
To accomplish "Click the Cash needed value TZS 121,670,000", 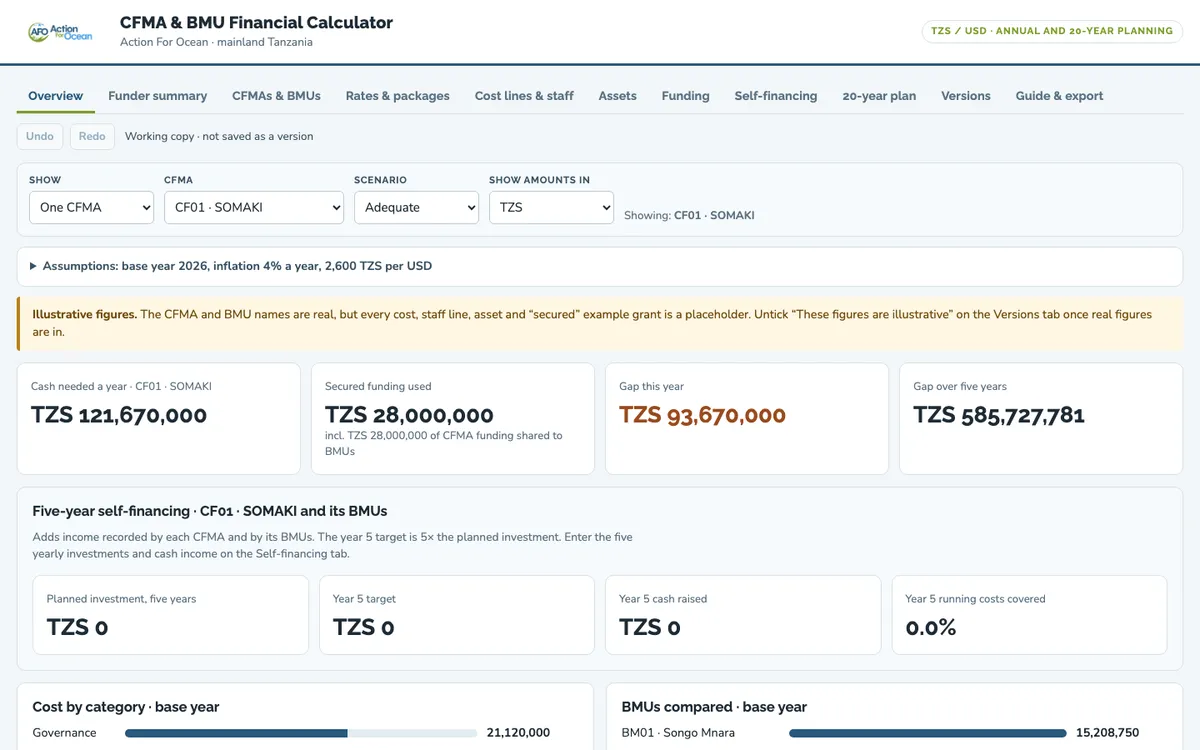I will click(x=119, y=415).
